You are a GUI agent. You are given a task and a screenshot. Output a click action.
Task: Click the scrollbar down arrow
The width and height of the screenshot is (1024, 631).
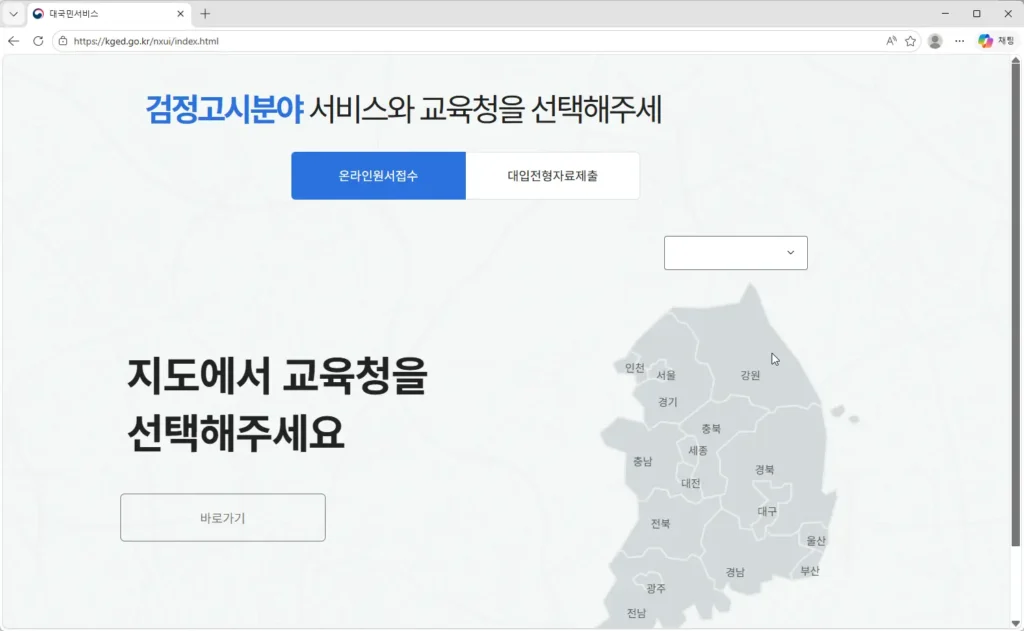pos(1016,623)
